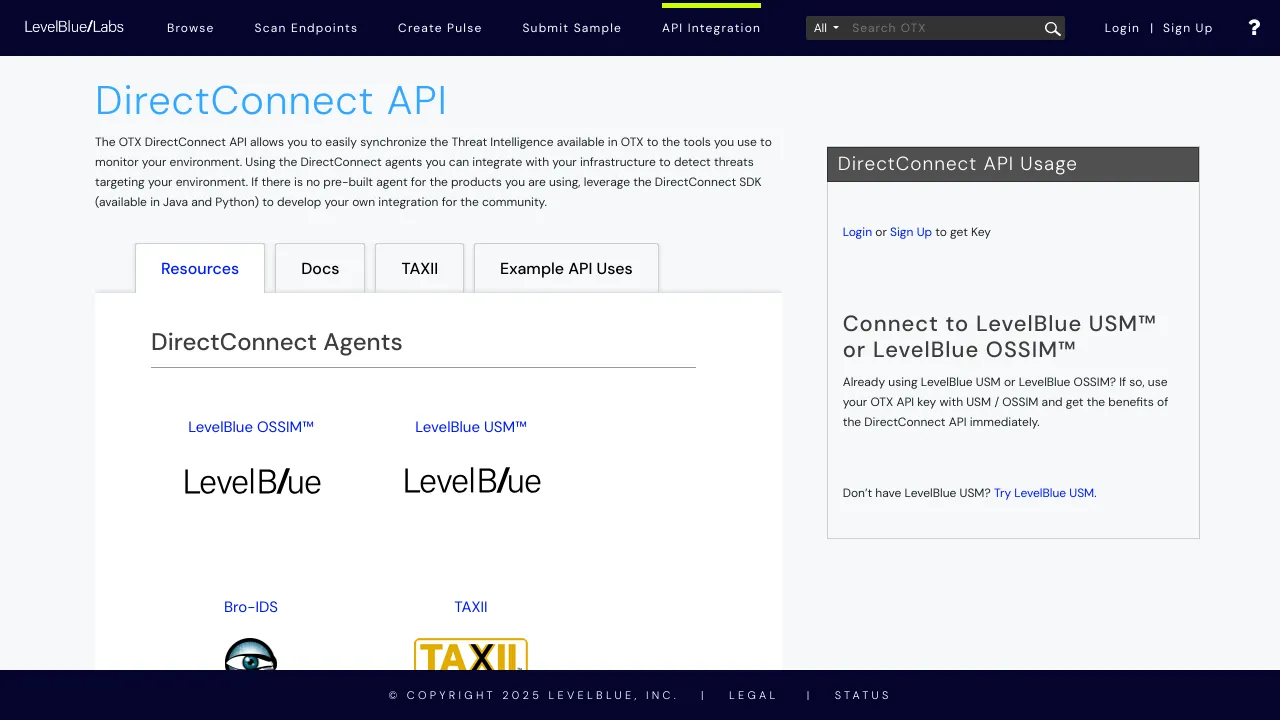Click the DirectConnect Agents heading
1280x720 pixels.
277,342
